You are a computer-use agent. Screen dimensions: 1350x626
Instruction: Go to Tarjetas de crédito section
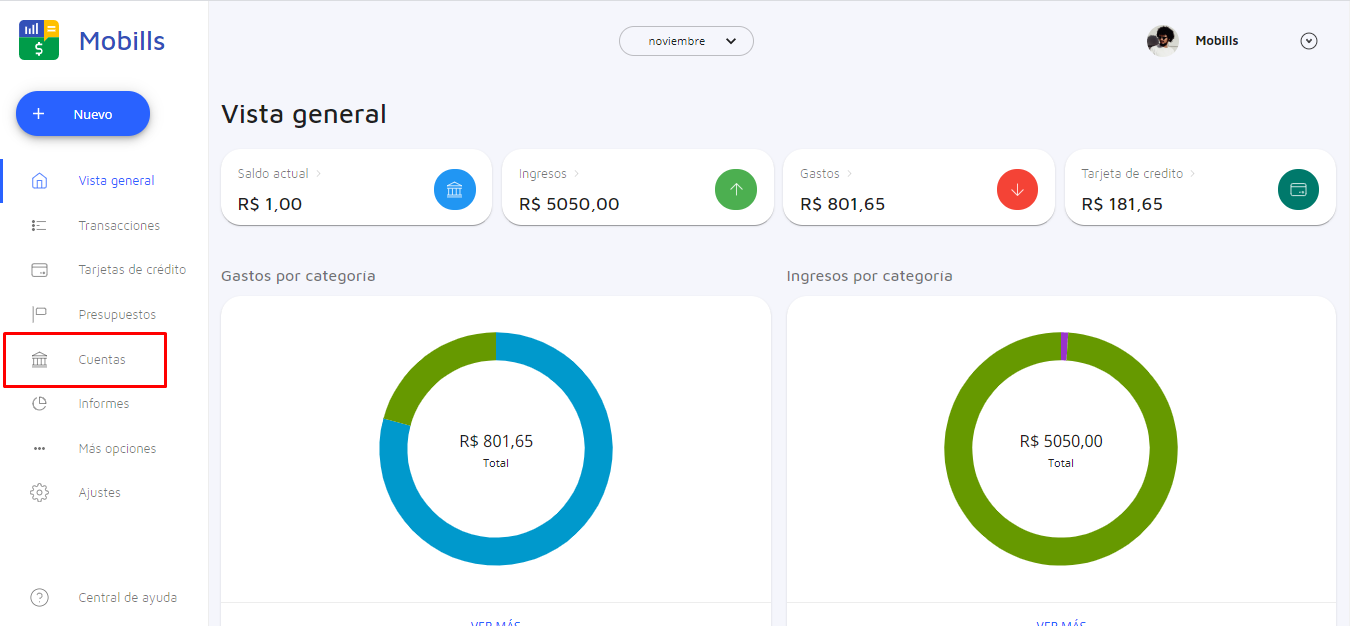tap(132, 270)
